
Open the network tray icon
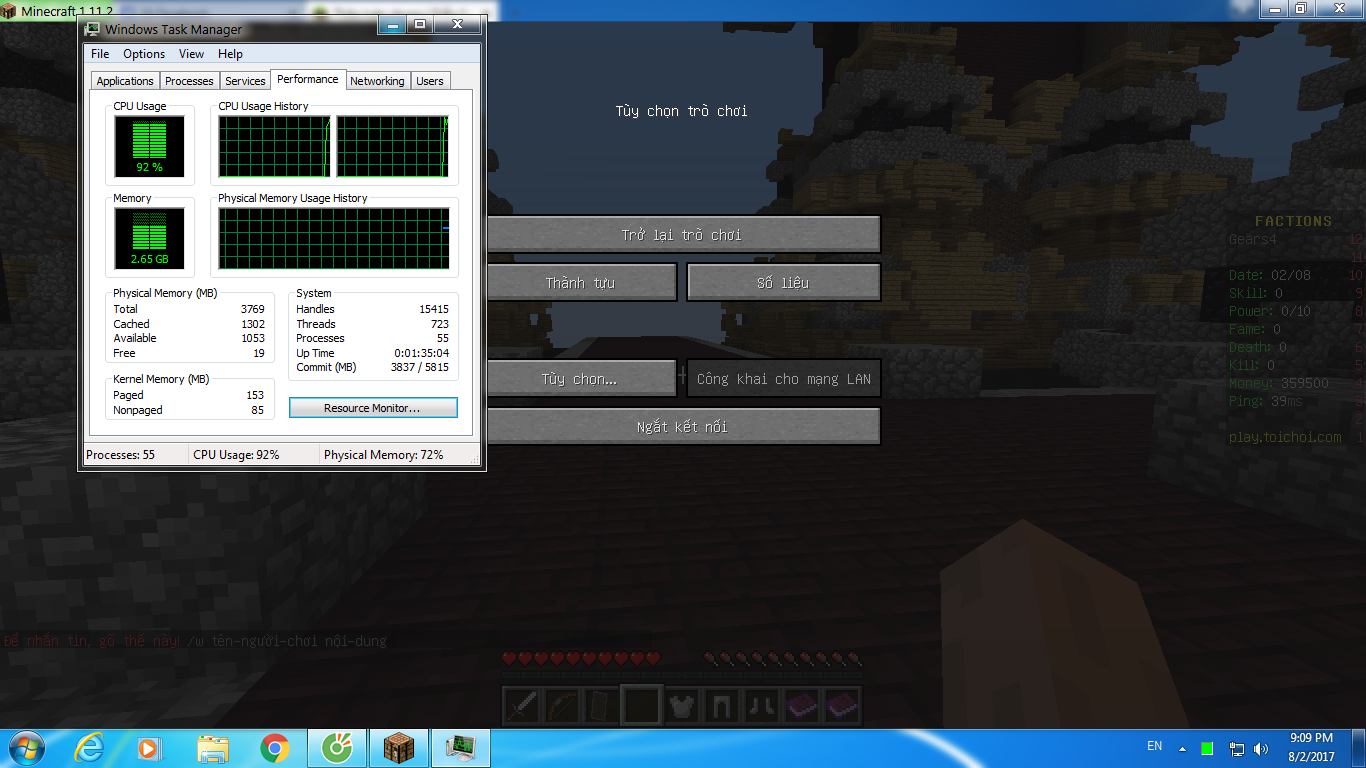(x=1237, y=749)
